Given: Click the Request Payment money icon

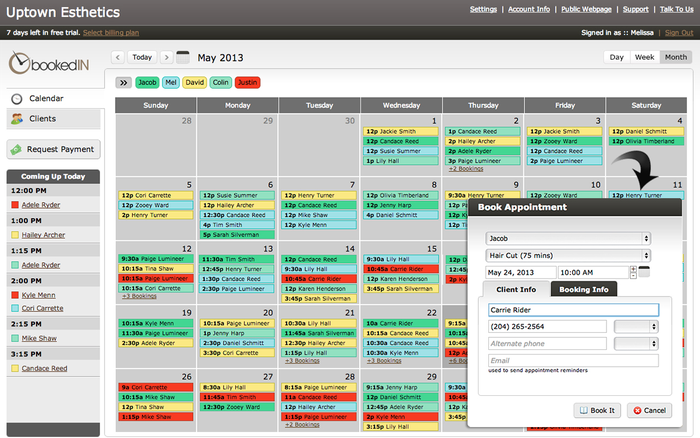Looking at the screenshot, I should [x=15, y=149].
